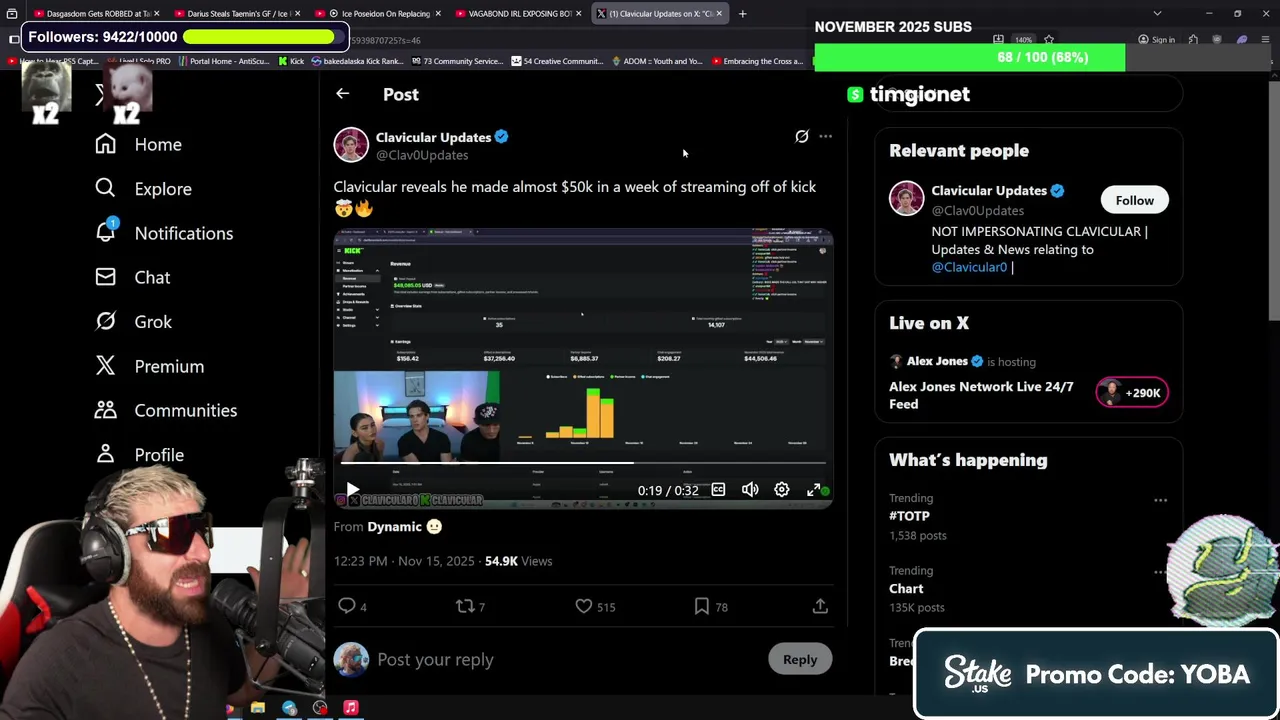The height and width of the screenshot is (720, 1280).
Task: Click the +290K listeners badge
Action: [1131, 393]
